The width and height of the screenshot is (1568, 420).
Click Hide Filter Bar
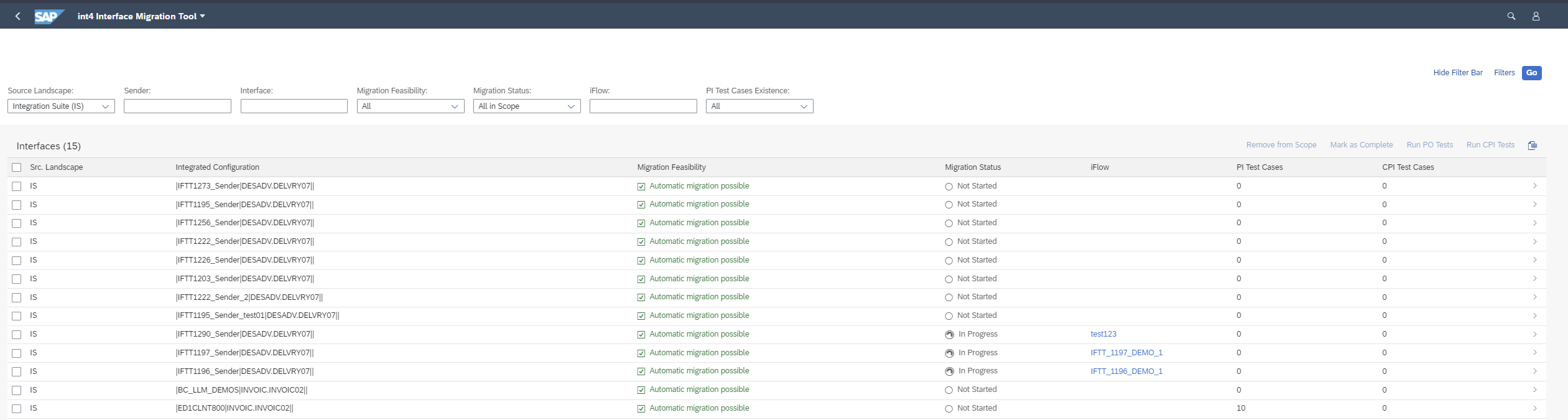coord(1457,73)
